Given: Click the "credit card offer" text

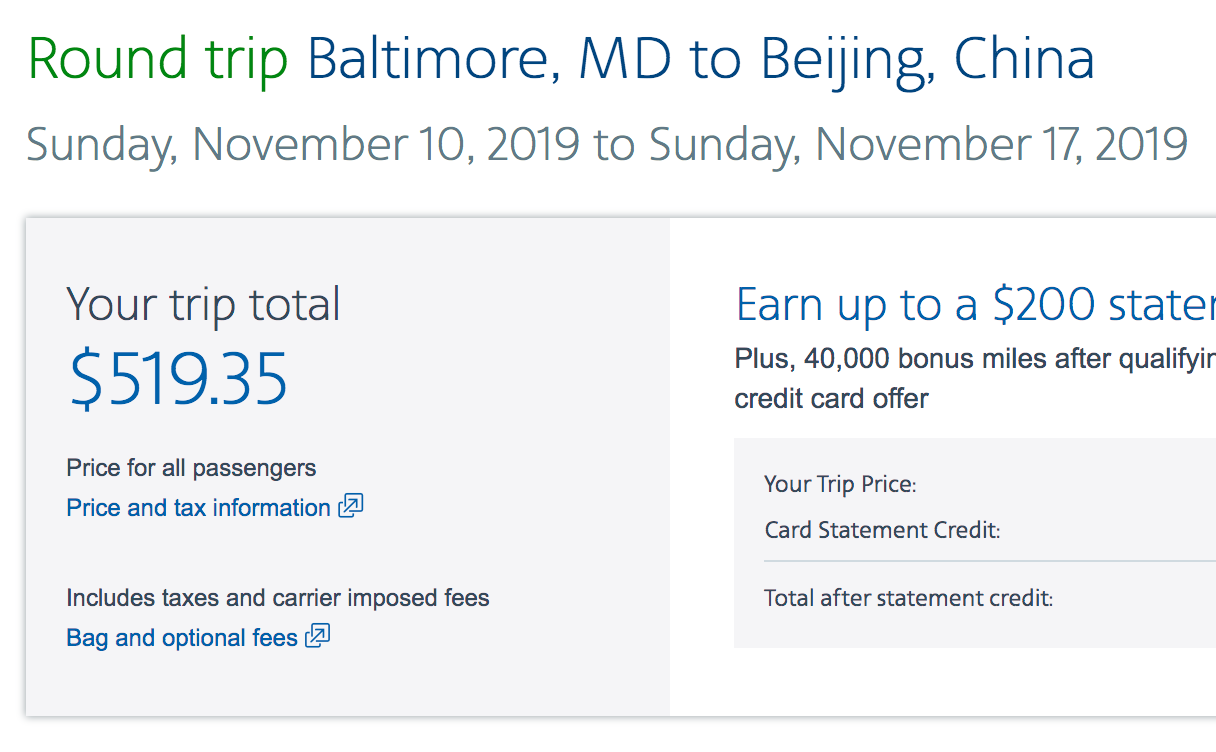Looking at the screenshot, I should (831, 399).
